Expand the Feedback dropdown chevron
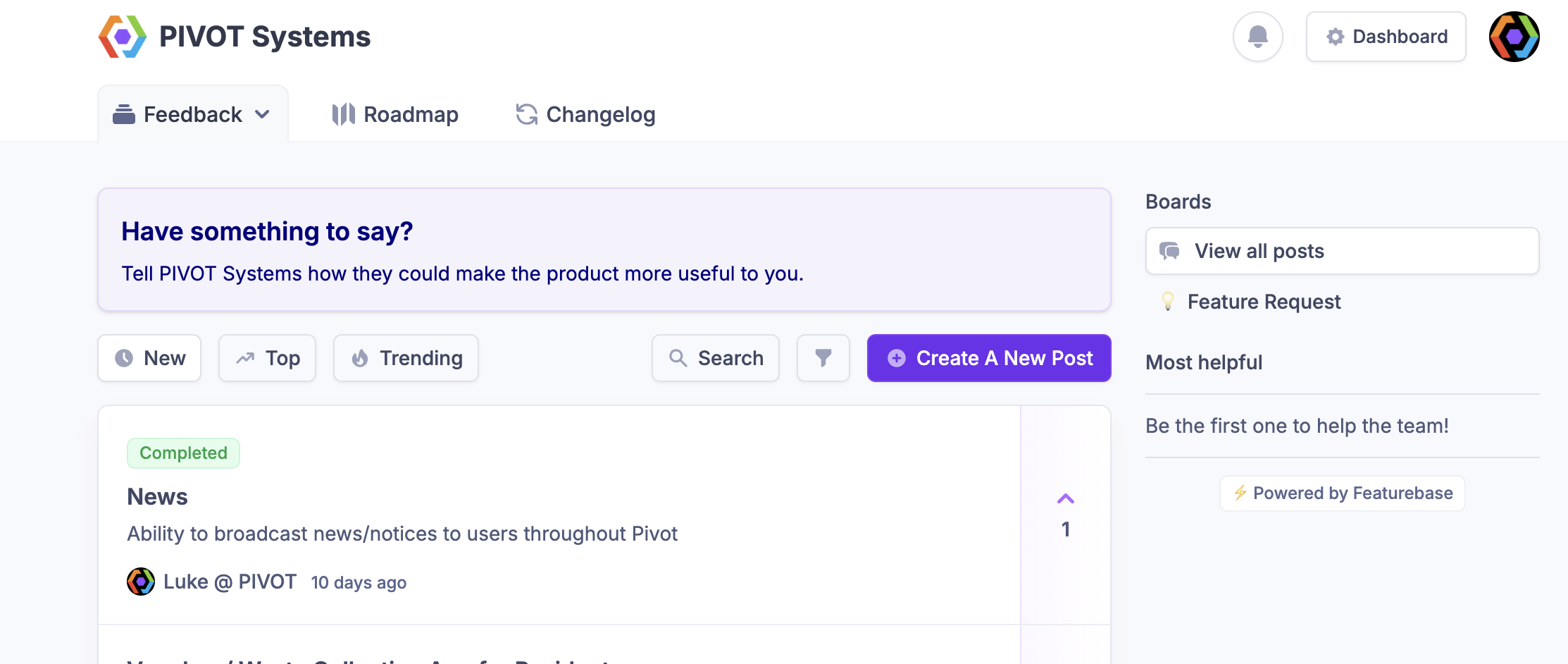The image size is (1568, 664). point(263,114)
